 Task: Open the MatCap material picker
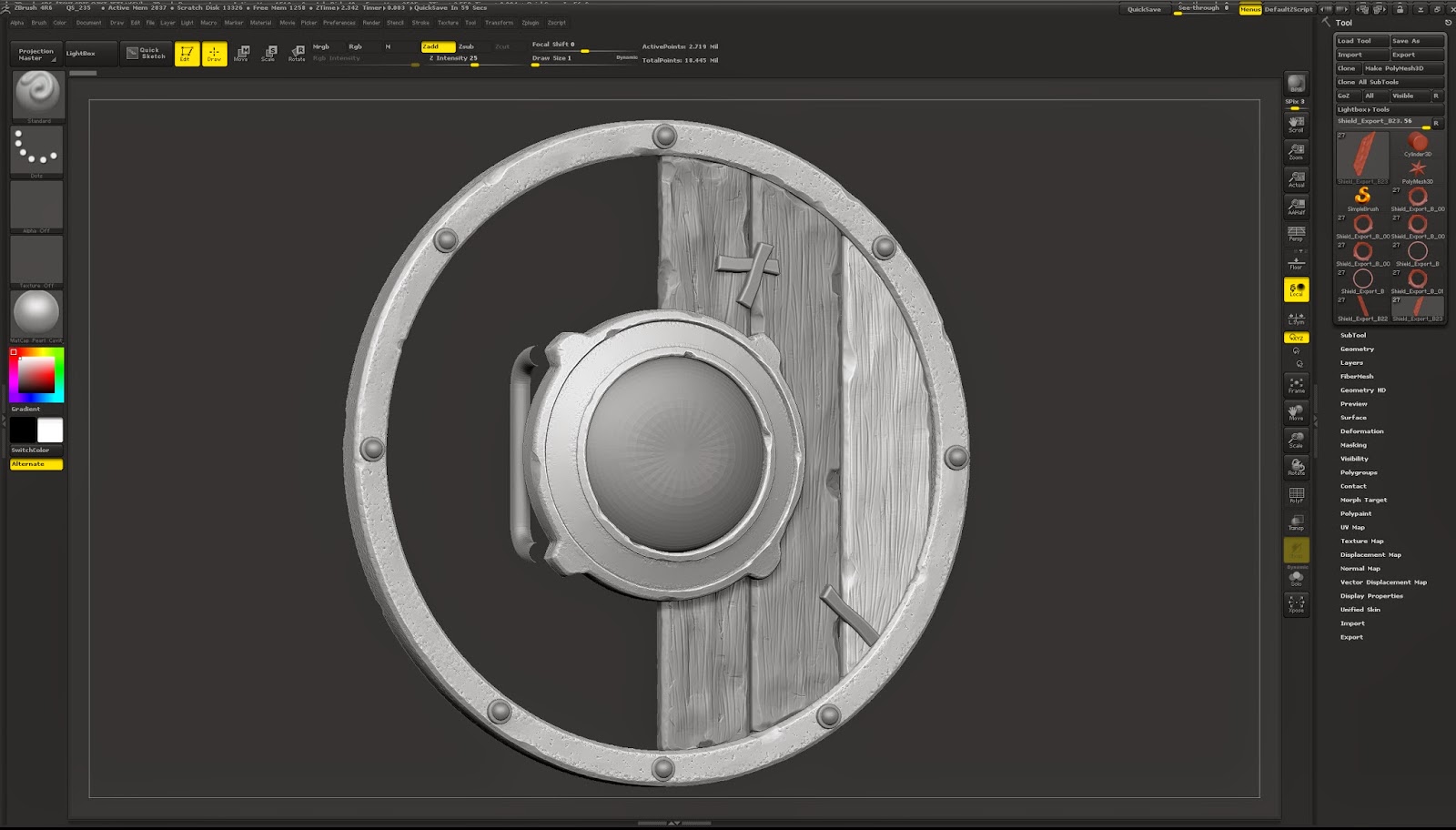[x=36, y=314]
